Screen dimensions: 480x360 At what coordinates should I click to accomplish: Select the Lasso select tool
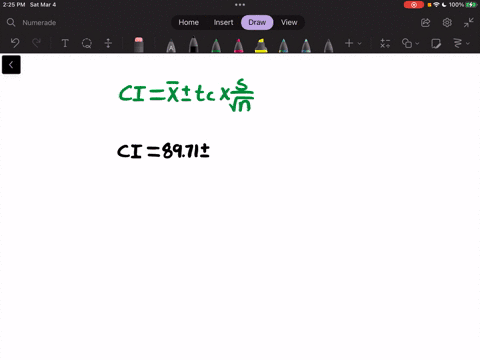(87, 43)
